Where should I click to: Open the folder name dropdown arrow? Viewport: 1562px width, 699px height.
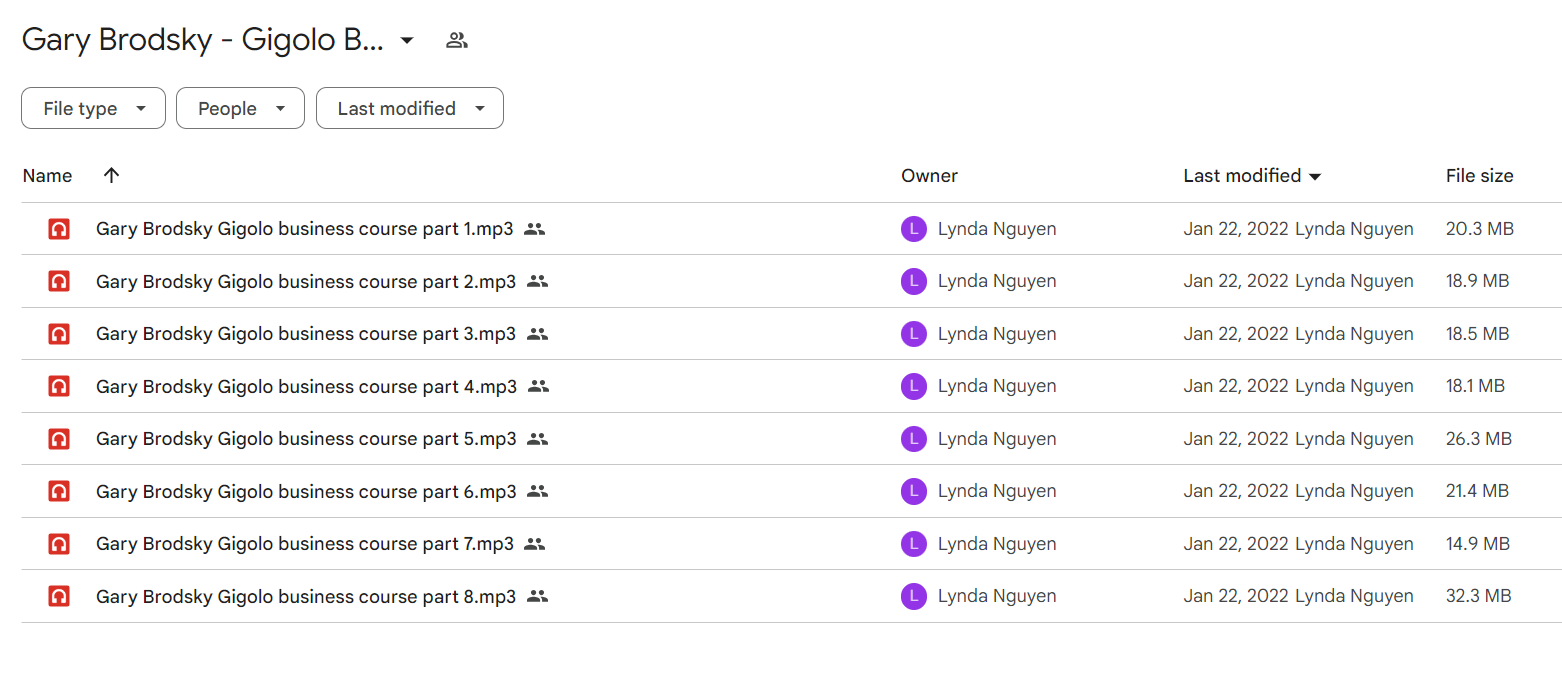point(406,41)
